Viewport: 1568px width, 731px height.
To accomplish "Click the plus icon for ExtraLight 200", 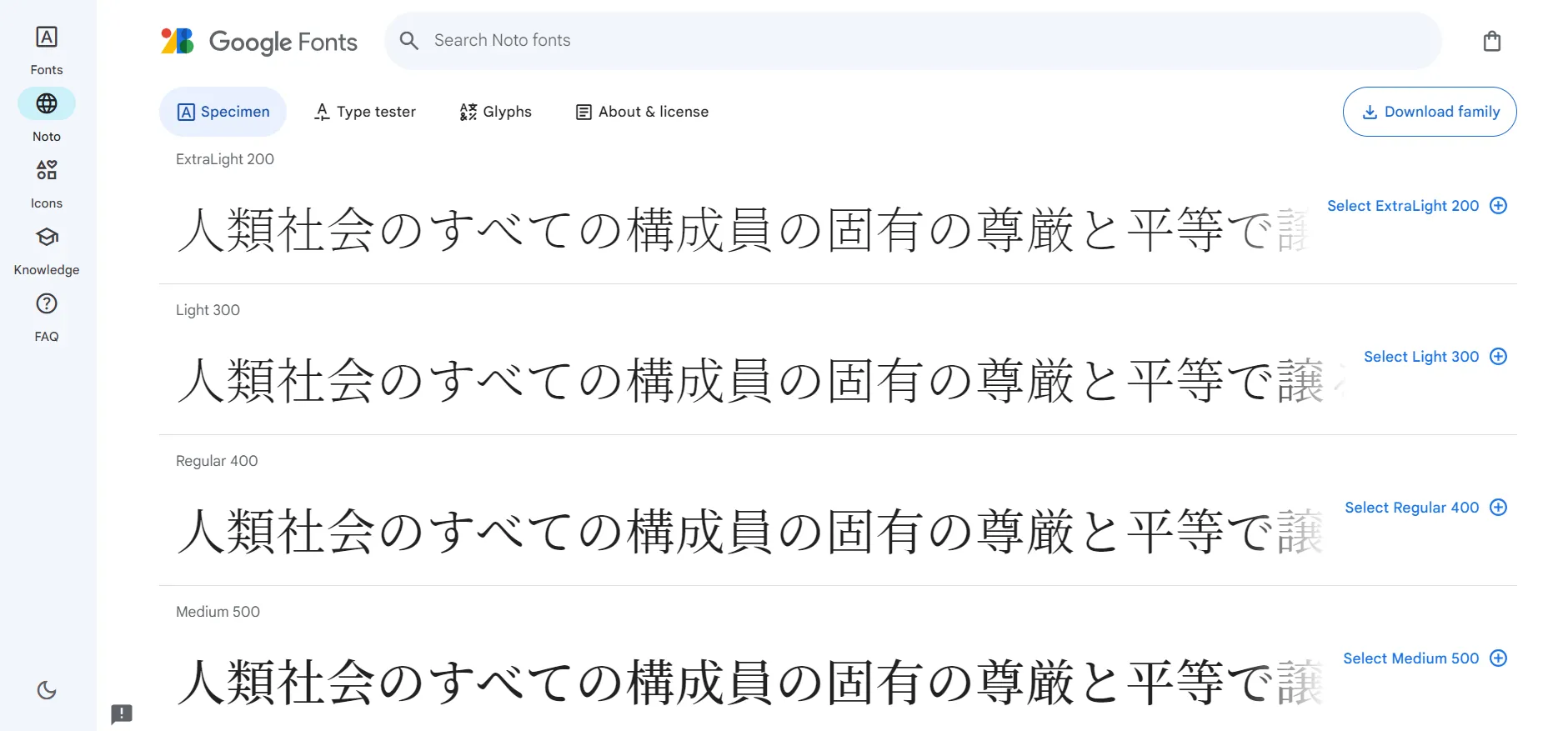I will [1498, 206].
